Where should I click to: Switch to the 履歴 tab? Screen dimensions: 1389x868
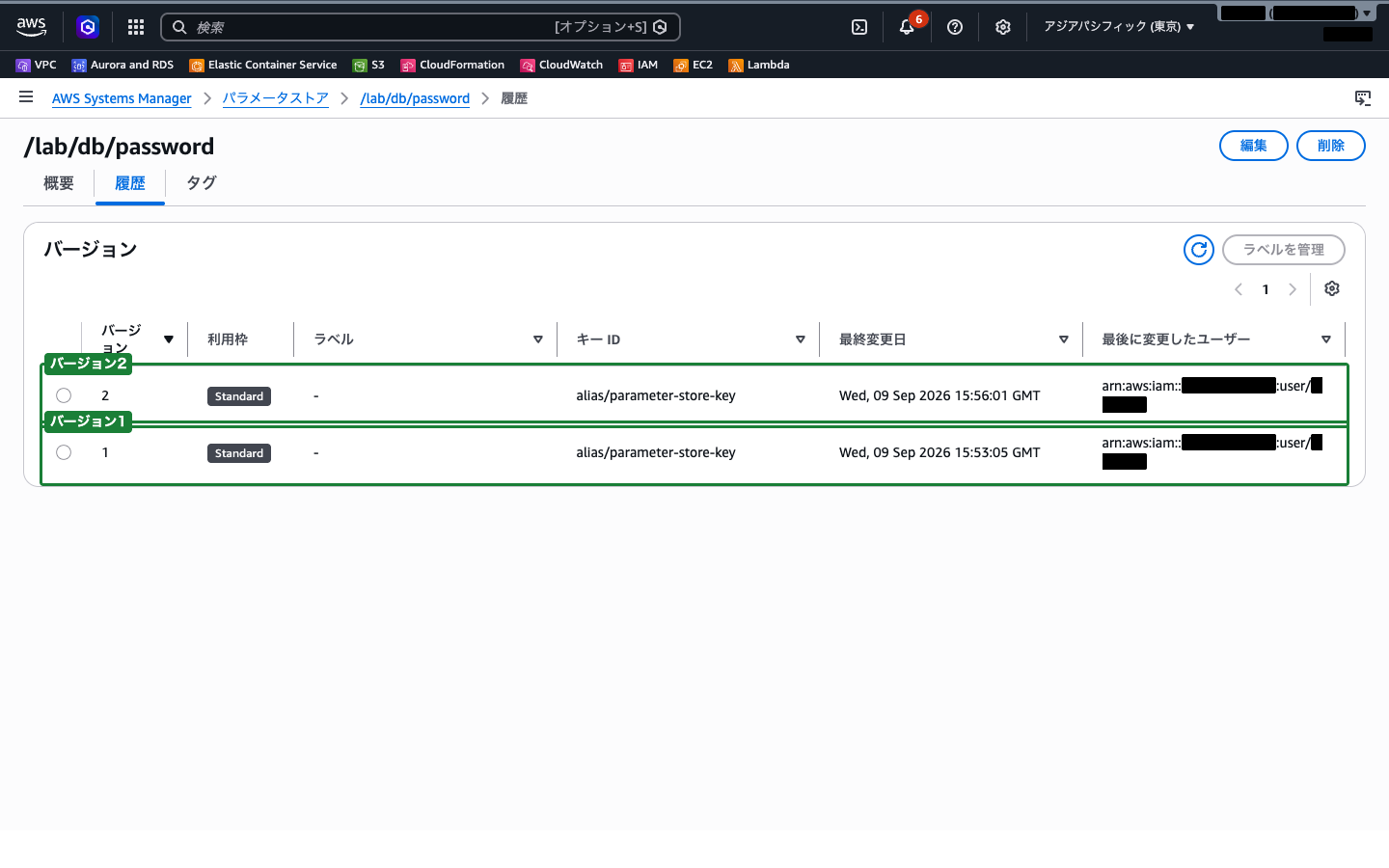130,183
